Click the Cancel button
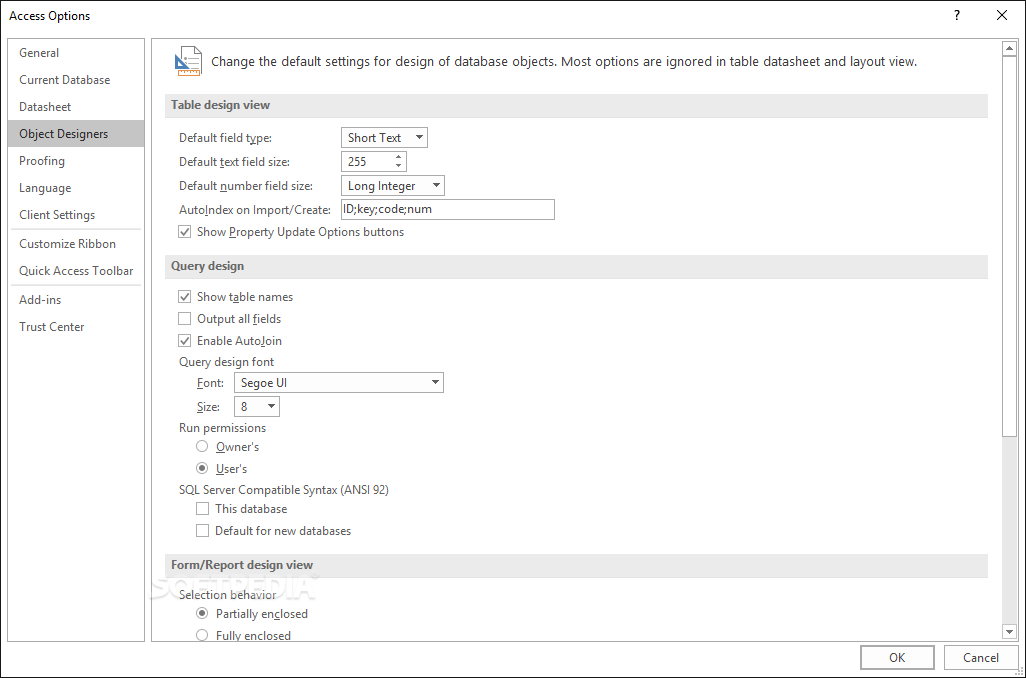The image size is (1026, 678). click(x=980, y=658)
